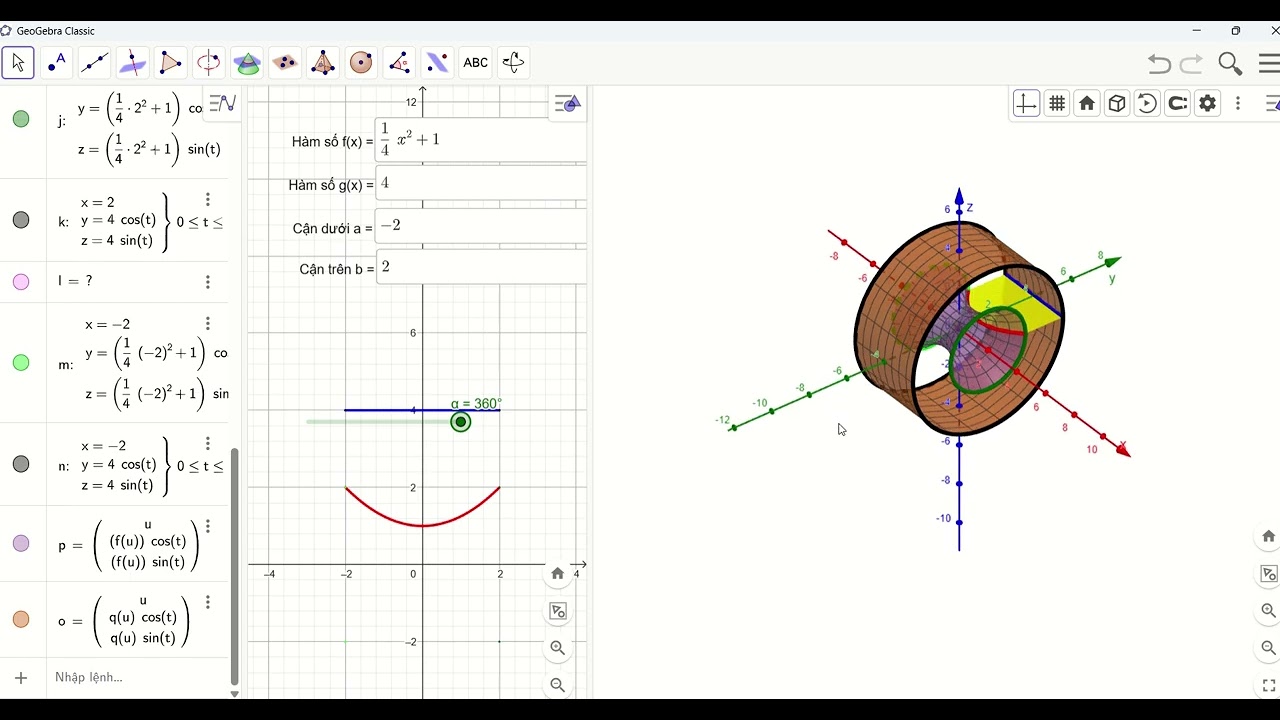Zoom in on the 3D view
Image resolution: width=1280 pixels, height=720 pixels.
[1268, 611]
